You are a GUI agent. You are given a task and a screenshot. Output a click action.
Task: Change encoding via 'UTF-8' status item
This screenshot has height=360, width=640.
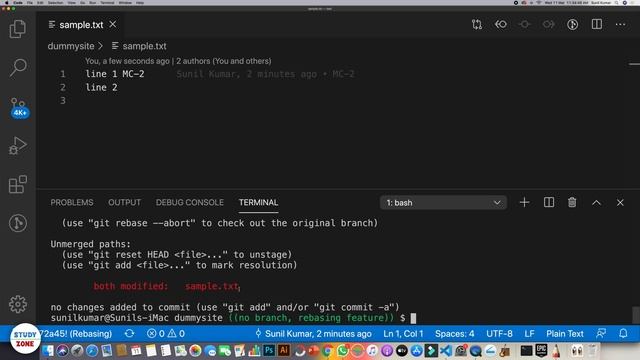[499, 334]
